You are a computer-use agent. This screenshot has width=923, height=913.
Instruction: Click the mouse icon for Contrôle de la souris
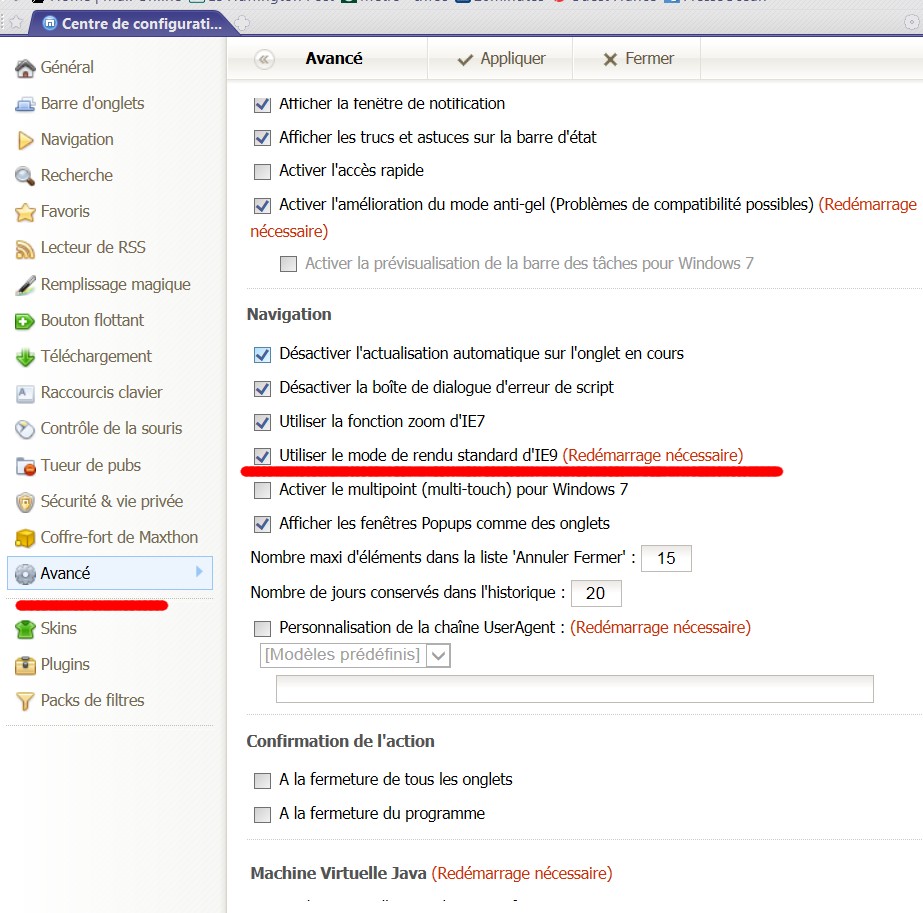25,429
